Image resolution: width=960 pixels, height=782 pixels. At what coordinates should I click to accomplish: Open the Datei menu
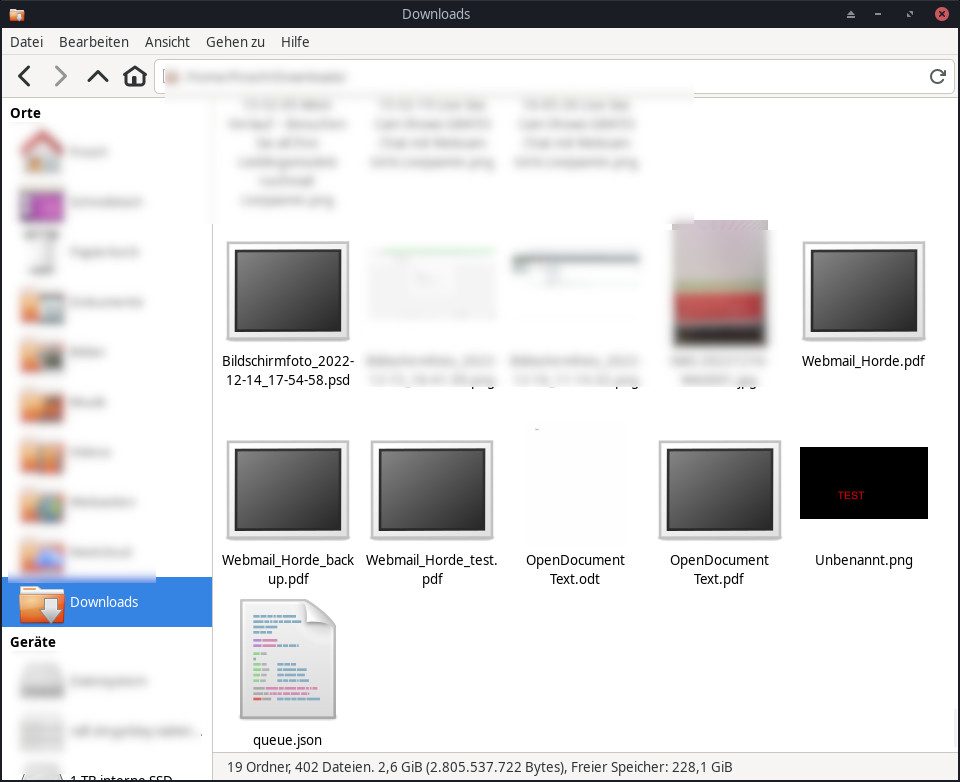point(27,42)
